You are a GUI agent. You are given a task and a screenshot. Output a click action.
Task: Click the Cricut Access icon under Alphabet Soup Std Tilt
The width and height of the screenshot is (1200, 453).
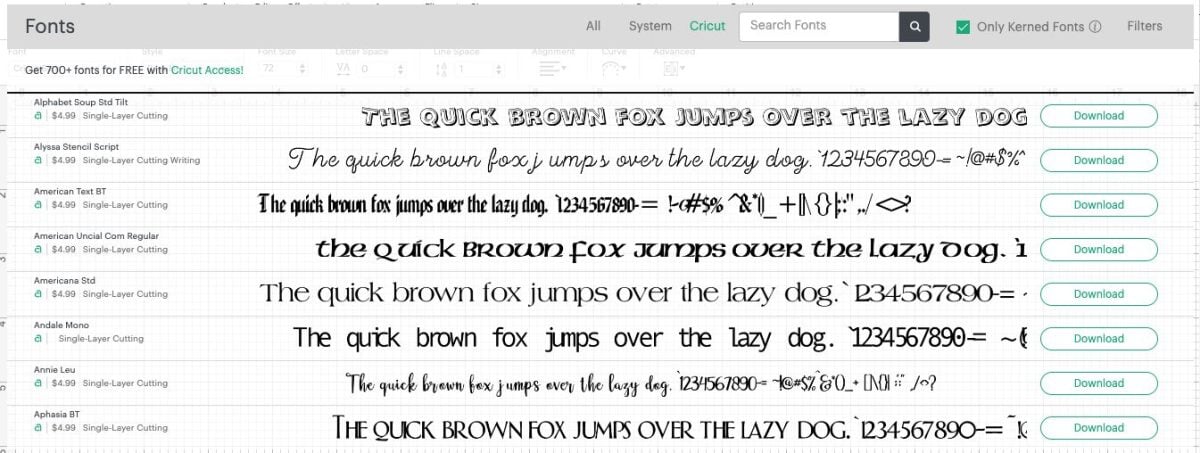pyautogui.click(x=38, y=115)
